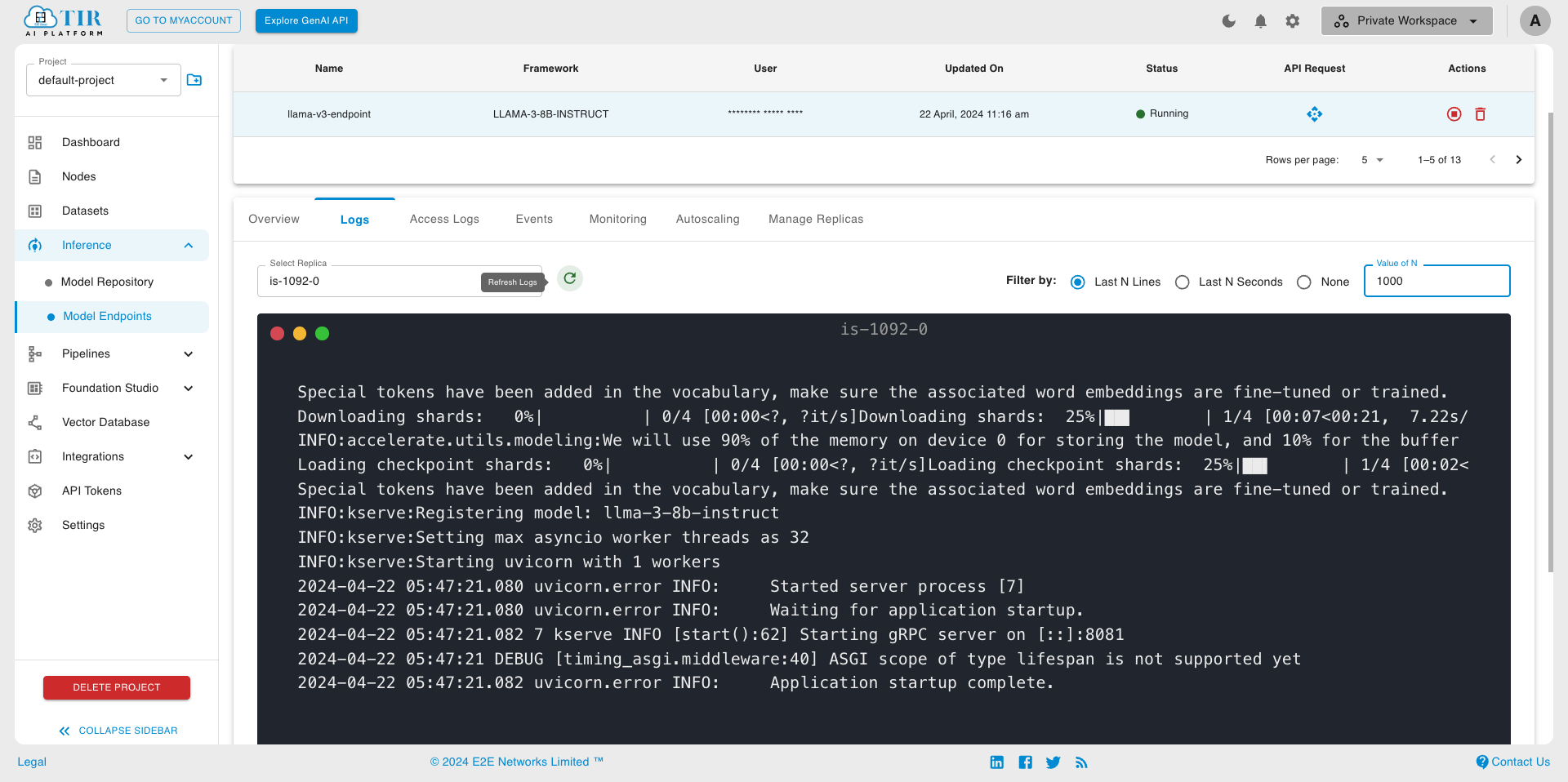1568x782 pixels.
Task: Click the GO TO MYACCOUNT button
Action: [x=184, y=20]
